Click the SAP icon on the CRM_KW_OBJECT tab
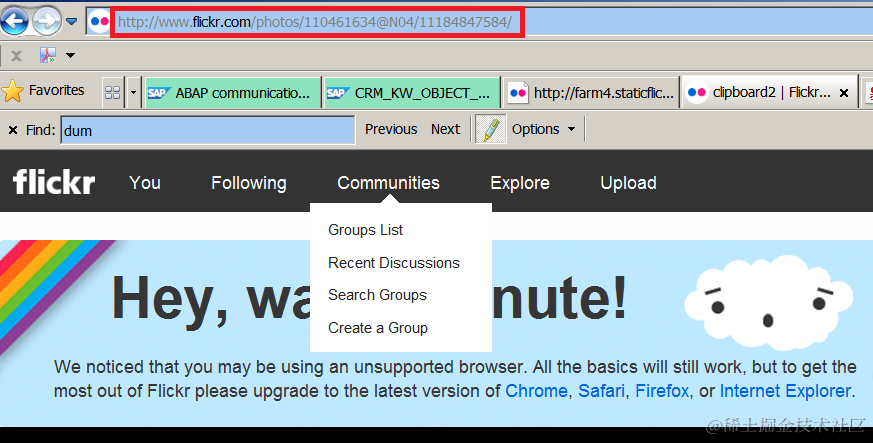This screenshot has width=873, height=443. coord(338,93)
